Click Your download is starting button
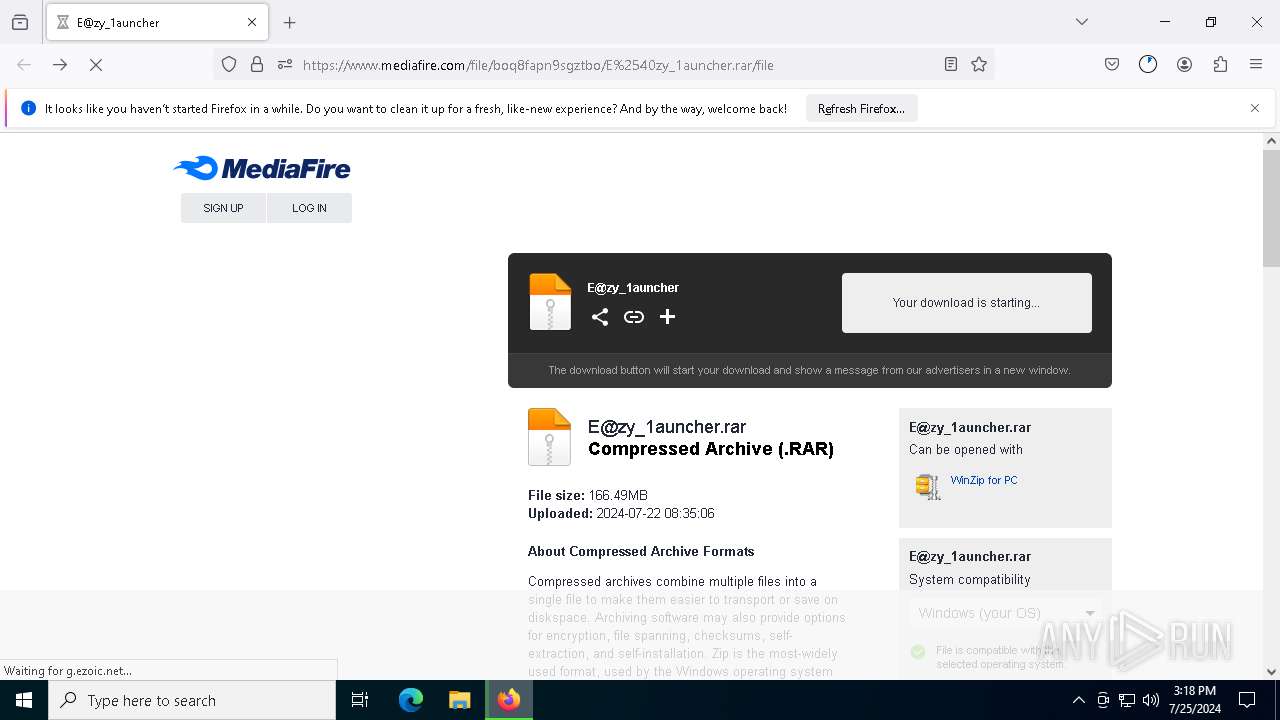1280x720 pixels. point(966,303)
